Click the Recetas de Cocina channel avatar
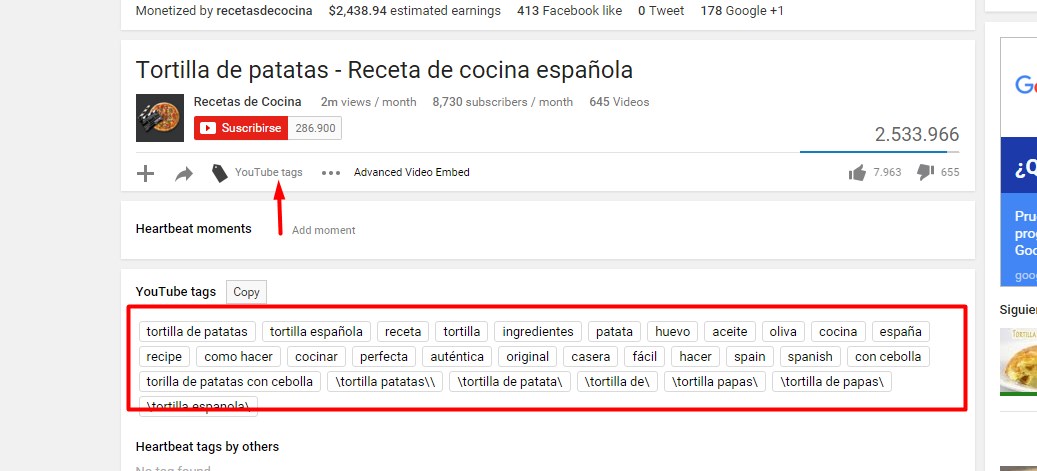Screen dimensions: 1037x471 (x=159, y=118)
